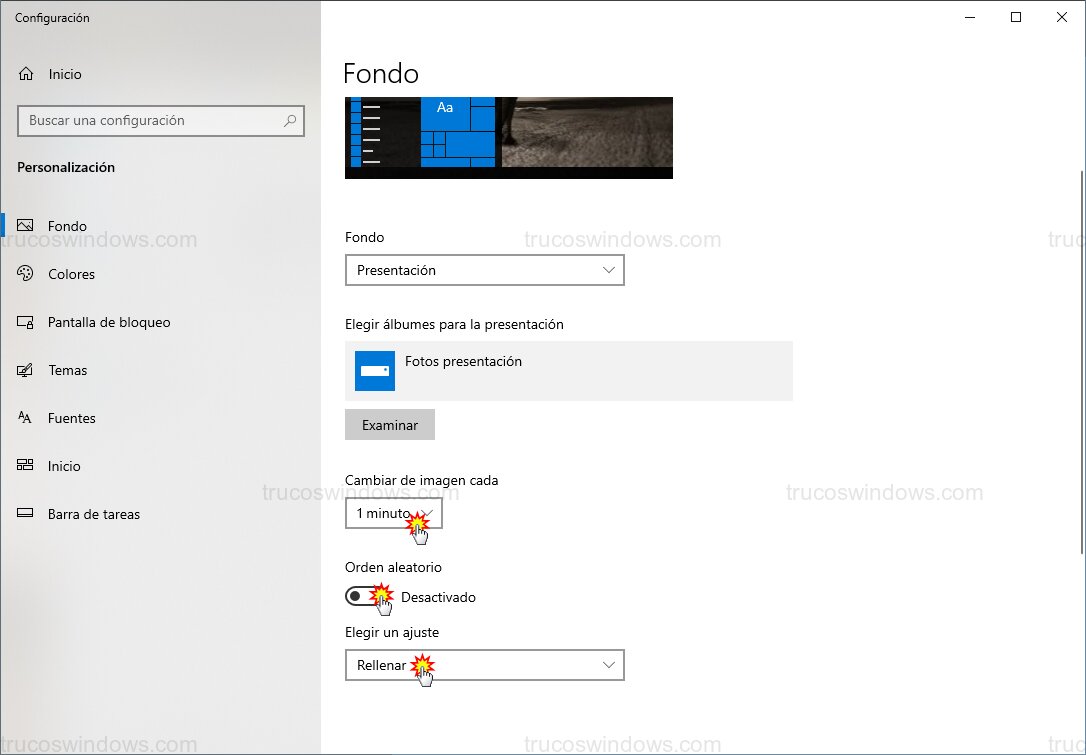Enable the Orden aleatorio toggle switch

pos(364,597)
